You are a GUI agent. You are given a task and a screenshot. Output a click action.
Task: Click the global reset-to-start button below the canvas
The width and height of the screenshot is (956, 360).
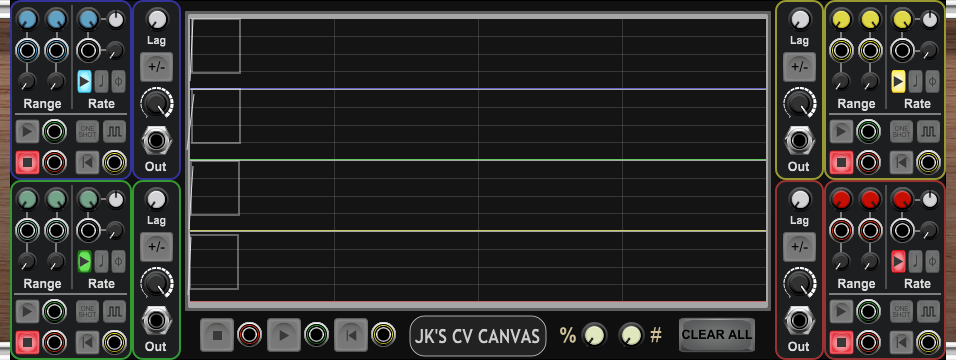pyautogui.click(x=351, y=335)
